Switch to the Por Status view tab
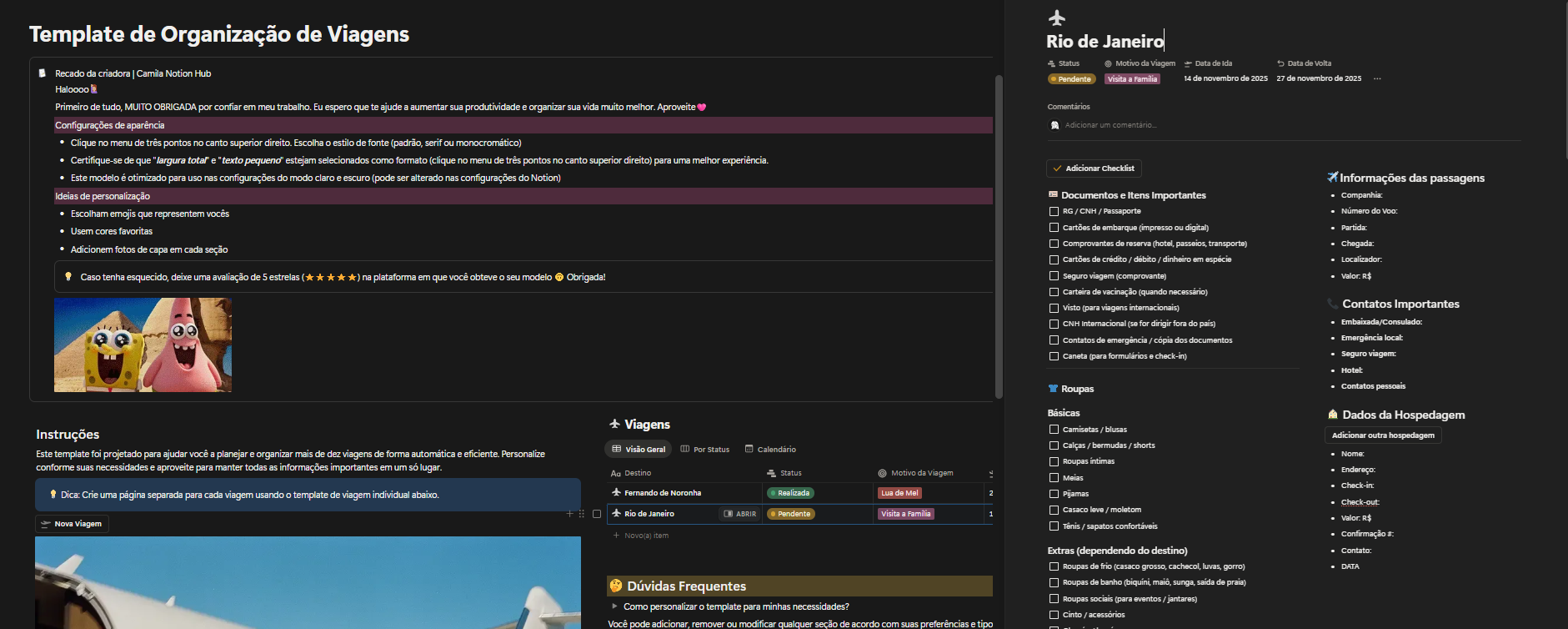The height and width of the screenshot is (629, 1568). click(704, 450)
